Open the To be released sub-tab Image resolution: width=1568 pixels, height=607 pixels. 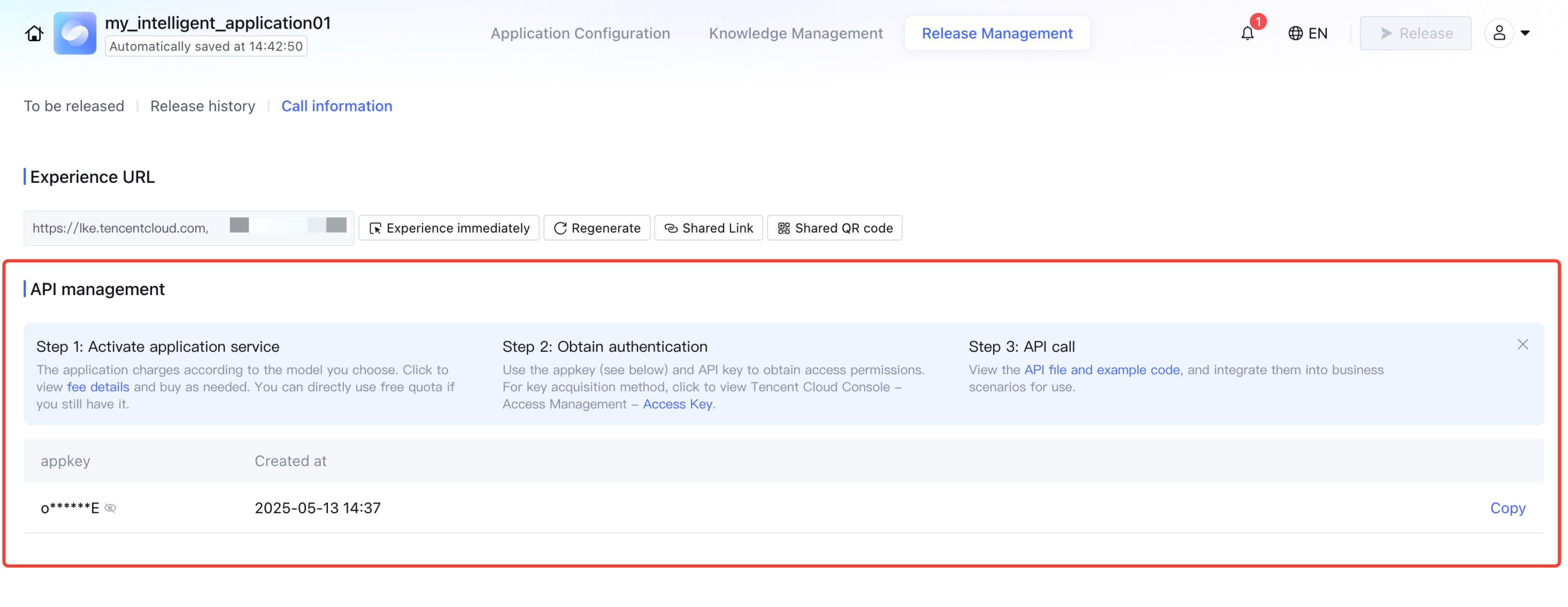click(x=73, y=107)
